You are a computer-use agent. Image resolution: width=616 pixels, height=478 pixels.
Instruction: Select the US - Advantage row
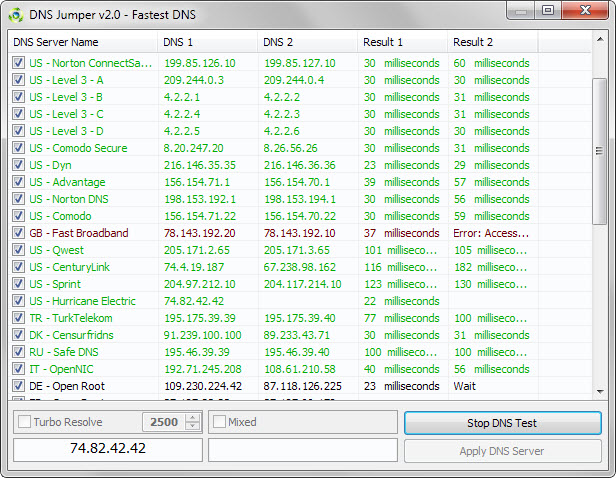[300, 182]
